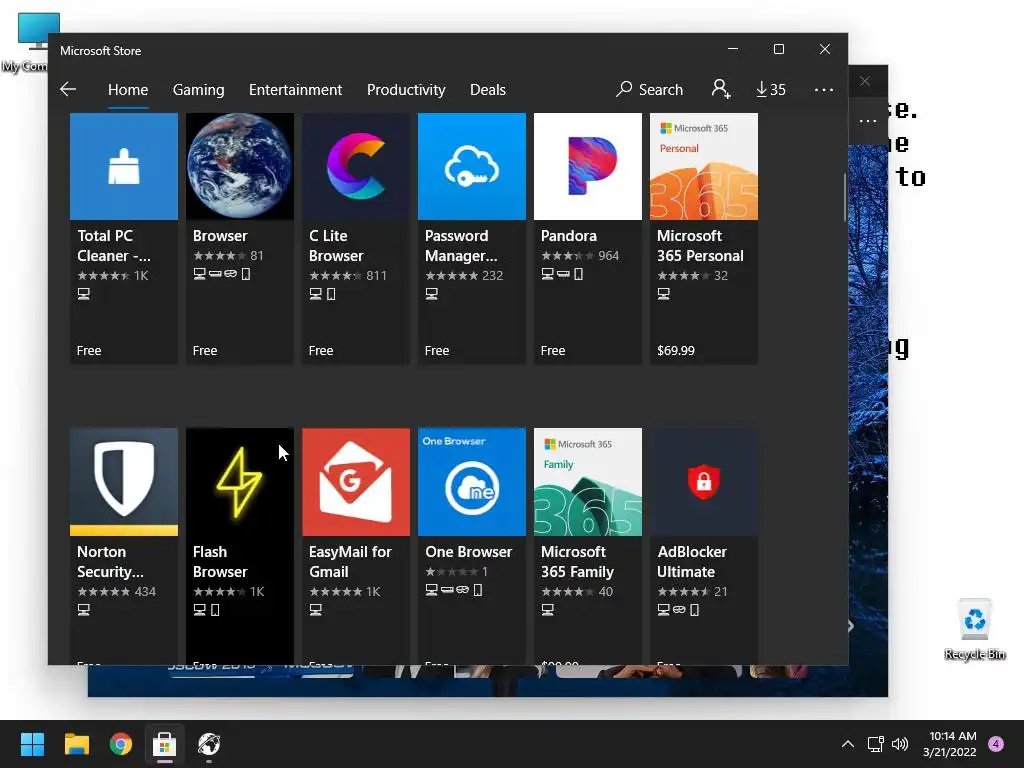Viewport: 1024px width, 768px height.
Task: Open the network status tray icon
Action: coord(875,744)
